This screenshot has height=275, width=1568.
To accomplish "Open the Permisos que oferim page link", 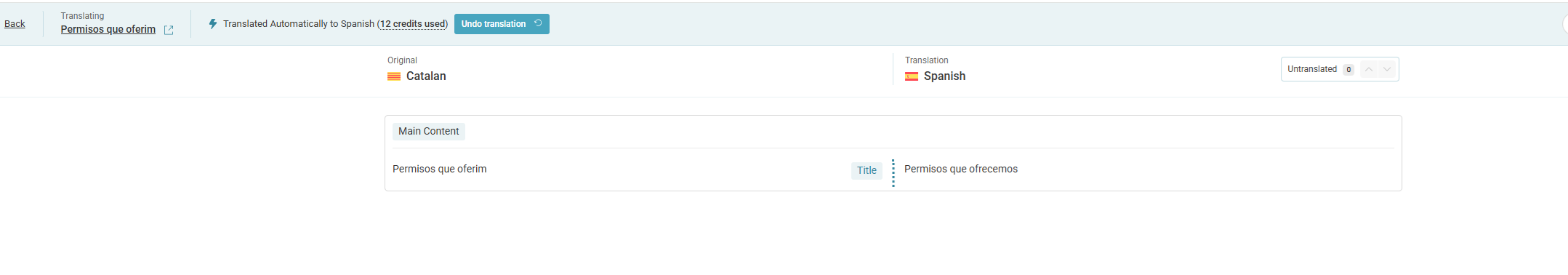I will pos(108,30).
